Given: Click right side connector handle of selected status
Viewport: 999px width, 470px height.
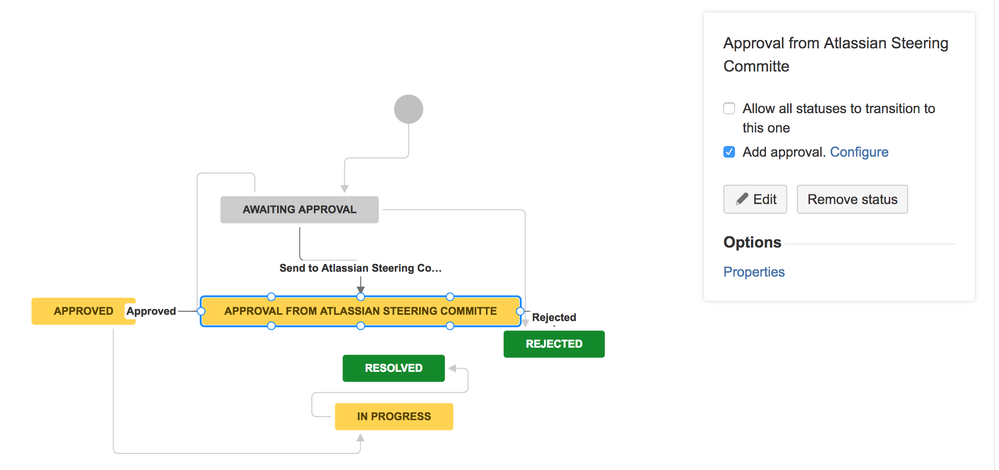Looking at the screenshot, I should tap(521, 311).
